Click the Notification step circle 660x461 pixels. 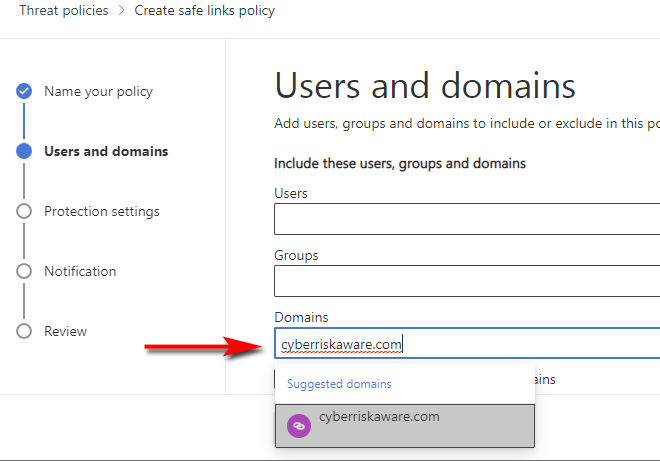pyautogui.click(x=24, y=271)
